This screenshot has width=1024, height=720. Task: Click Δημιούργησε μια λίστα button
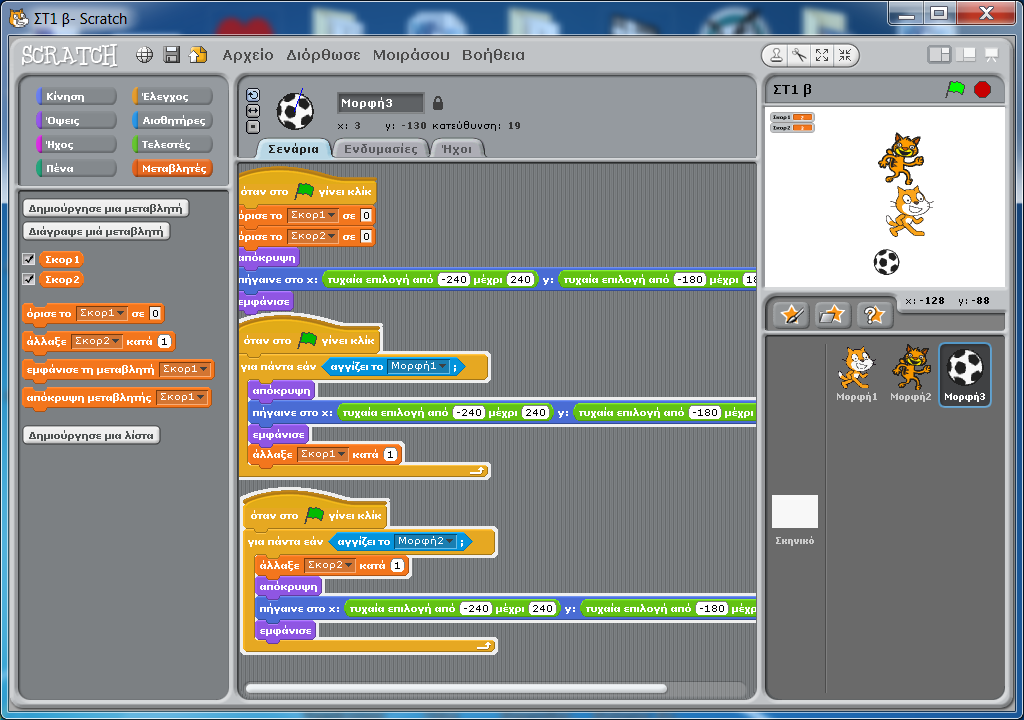click(x=91, y=435)
